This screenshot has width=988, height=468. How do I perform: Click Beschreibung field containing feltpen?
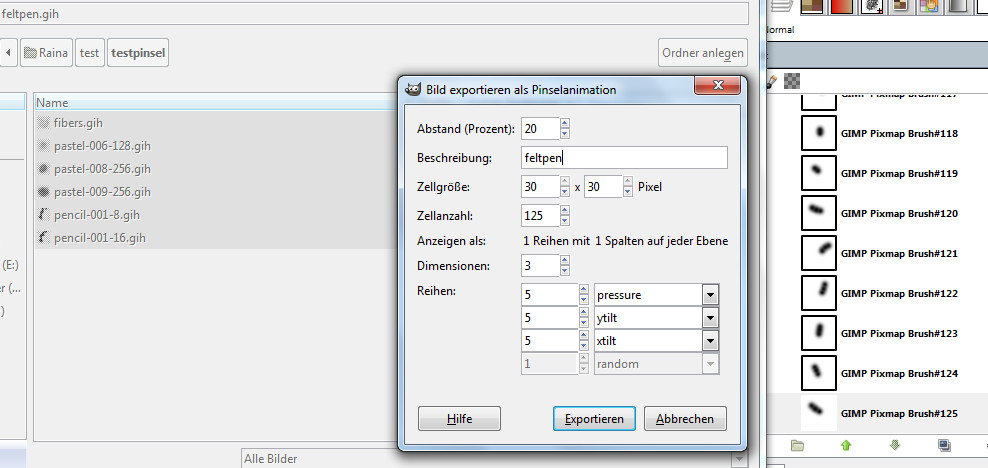[624, 157]
